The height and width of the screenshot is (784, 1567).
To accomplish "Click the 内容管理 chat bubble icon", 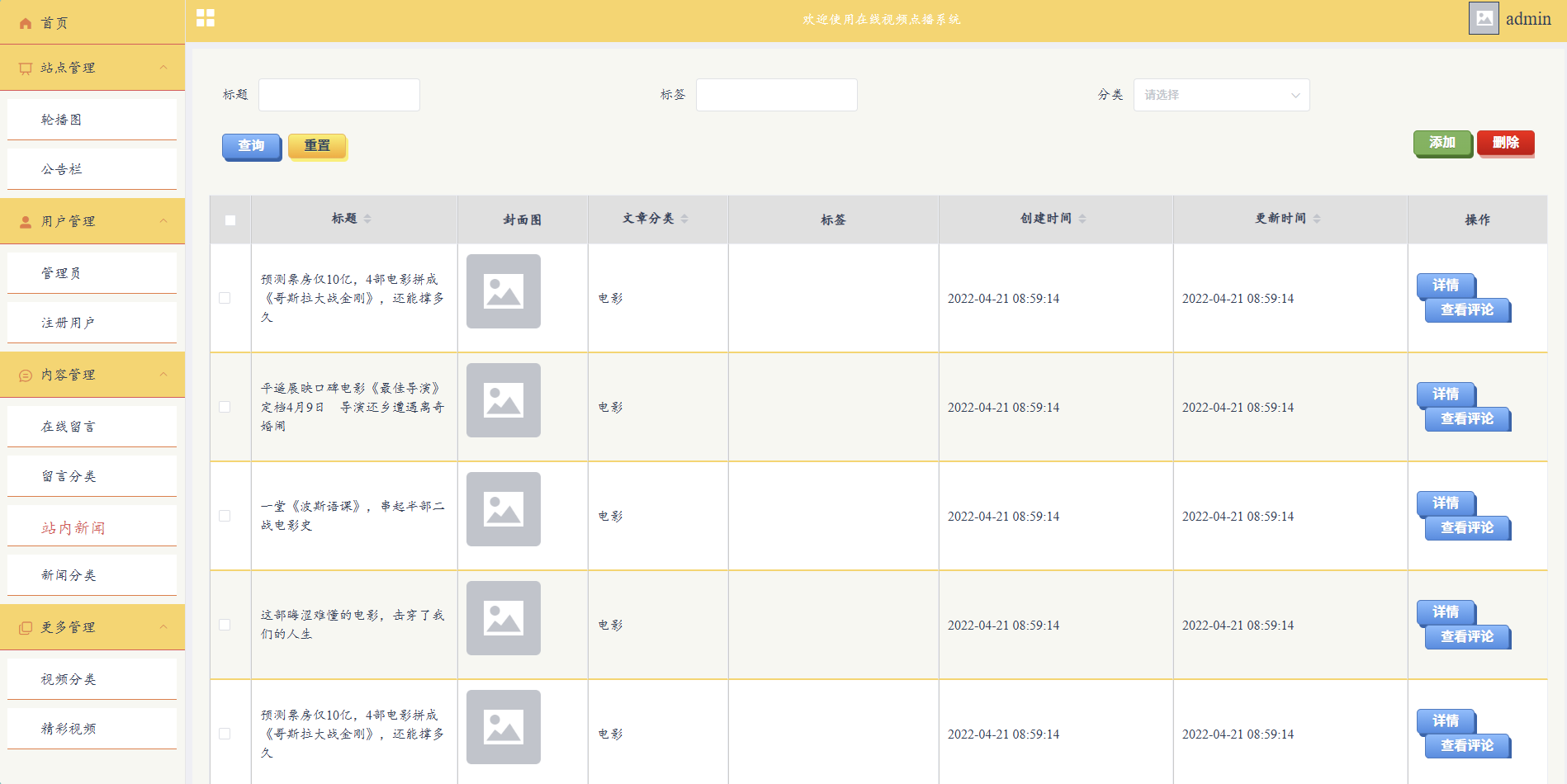I will (26, 375).
